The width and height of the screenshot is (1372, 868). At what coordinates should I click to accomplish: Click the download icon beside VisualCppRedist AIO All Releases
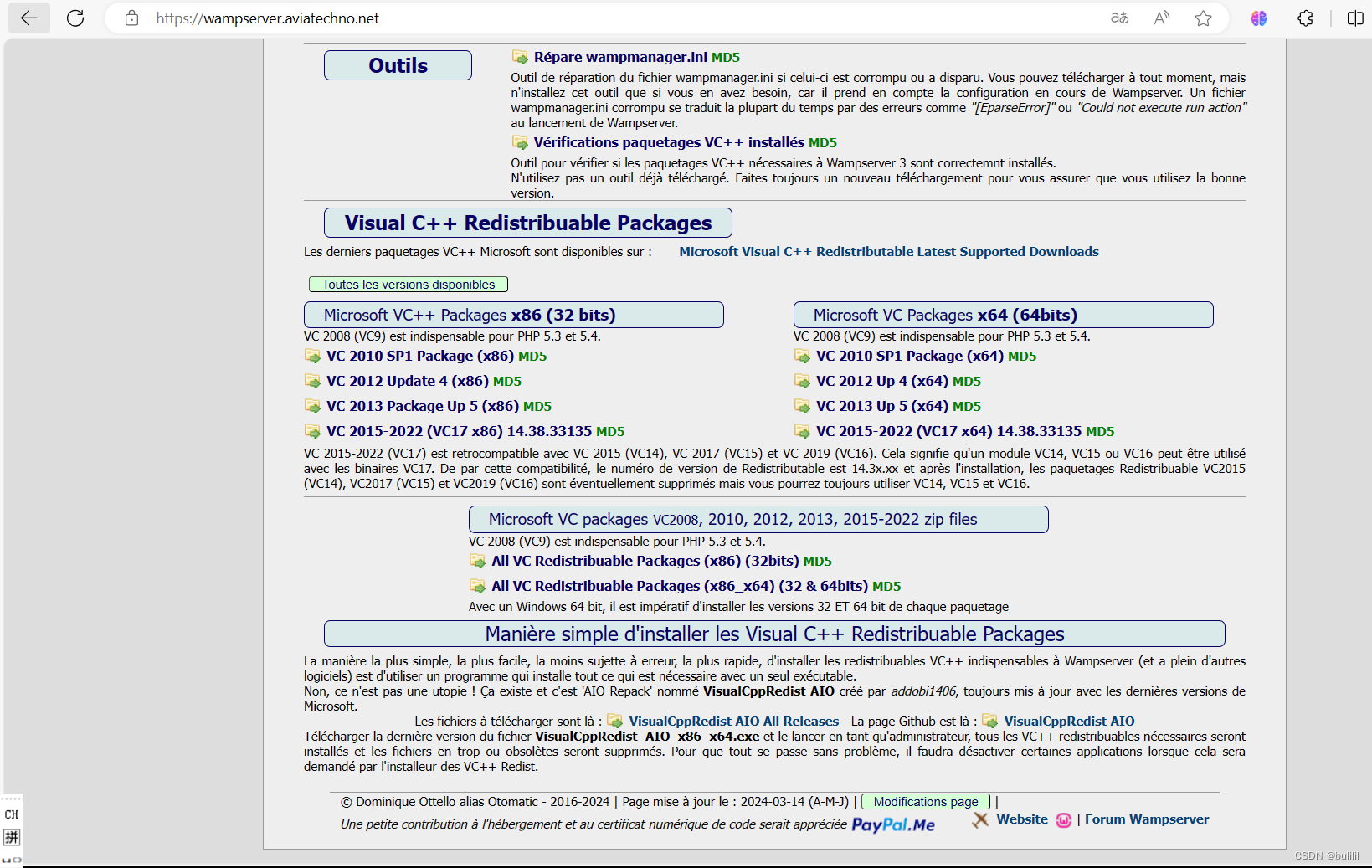[x=616, y=721]
